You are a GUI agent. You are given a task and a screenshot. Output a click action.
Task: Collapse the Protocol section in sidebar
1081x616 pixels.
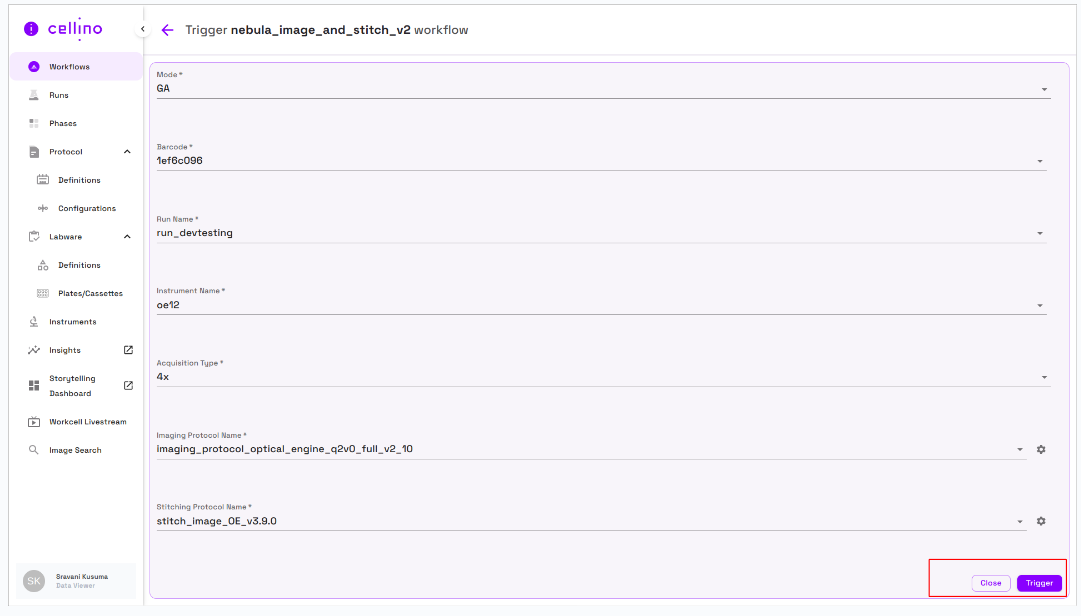click(x=127, y=152)
